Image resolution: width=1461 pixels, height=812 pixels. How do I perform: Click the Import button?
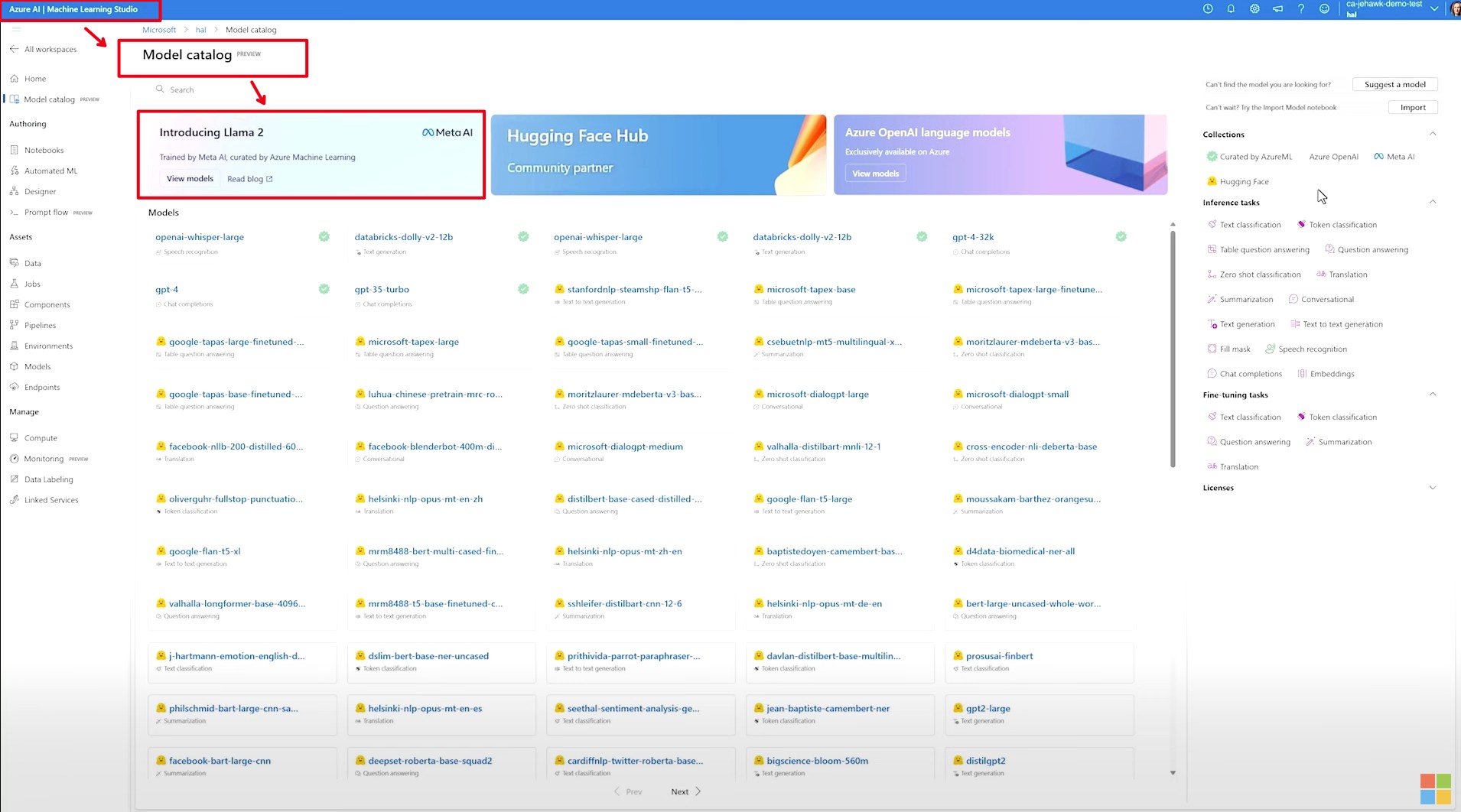(1412, 107)
